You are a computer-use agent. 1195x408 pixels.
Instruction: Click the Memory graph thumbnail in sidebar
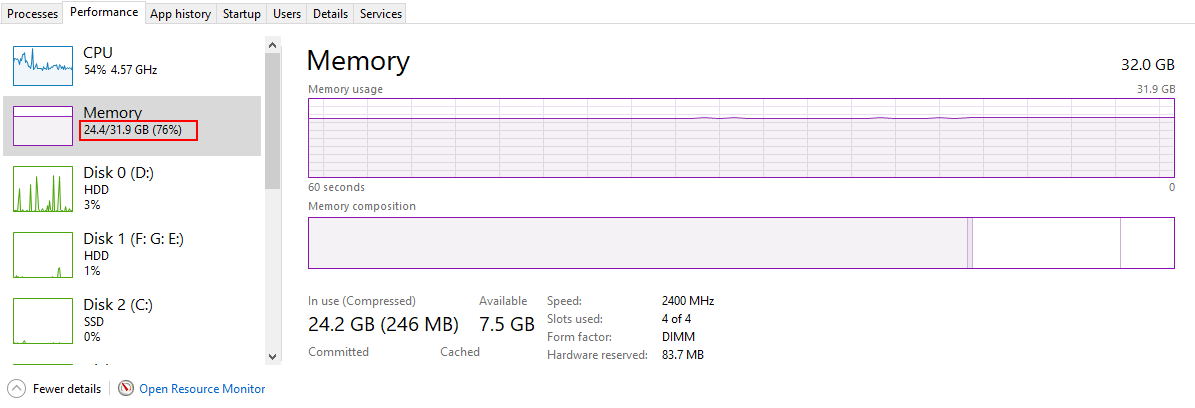pos(43,126)
